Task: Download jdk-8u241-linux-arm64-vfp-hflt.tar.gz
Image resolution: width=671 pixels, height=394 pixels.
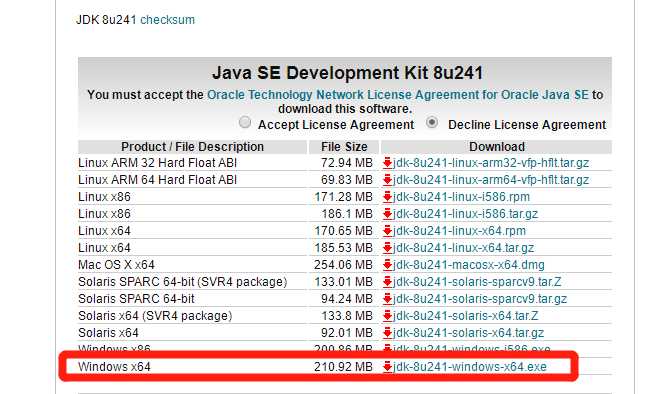Action: click(x=491, y=180)
